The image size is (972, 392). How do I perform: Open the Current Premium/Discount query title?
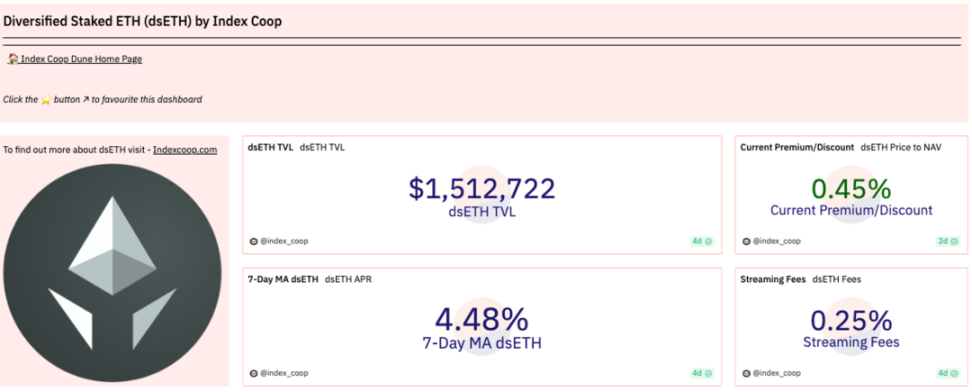tap(797, 148)
